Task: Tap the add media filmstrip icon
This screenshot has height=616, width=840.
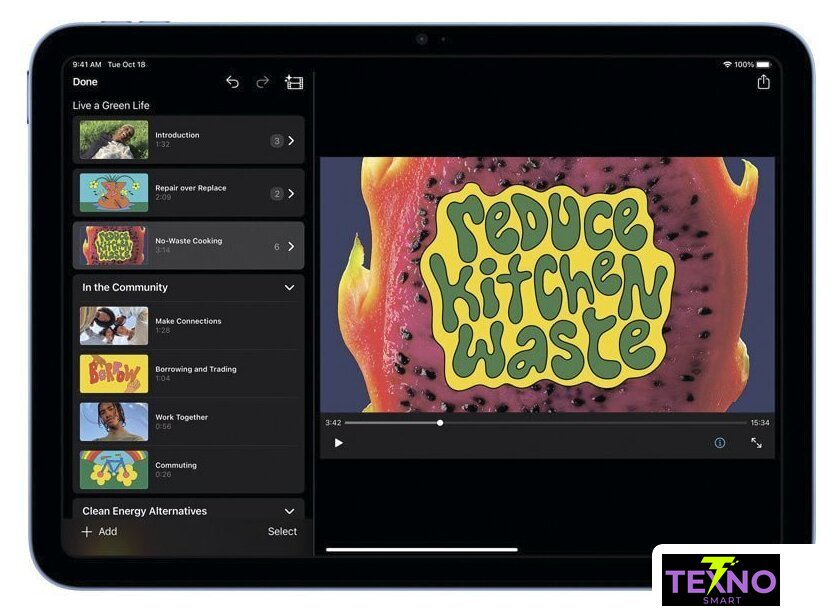Action: [294, 82]
